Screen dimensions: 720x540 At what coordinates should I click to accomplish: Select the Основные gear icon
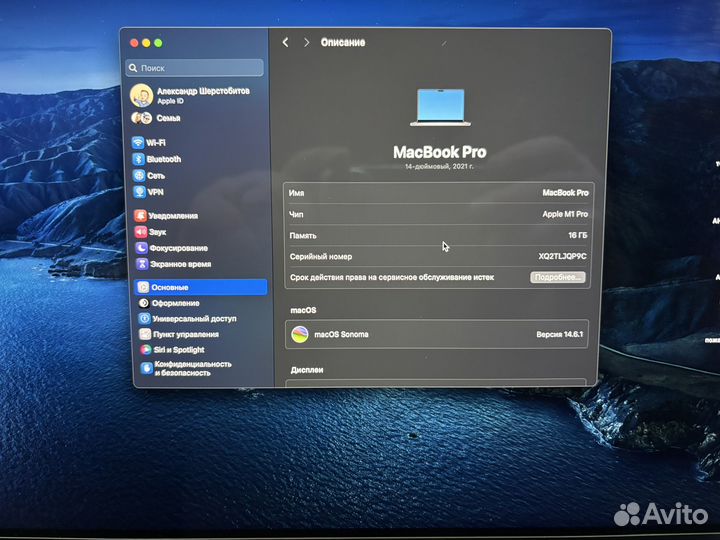143,287
